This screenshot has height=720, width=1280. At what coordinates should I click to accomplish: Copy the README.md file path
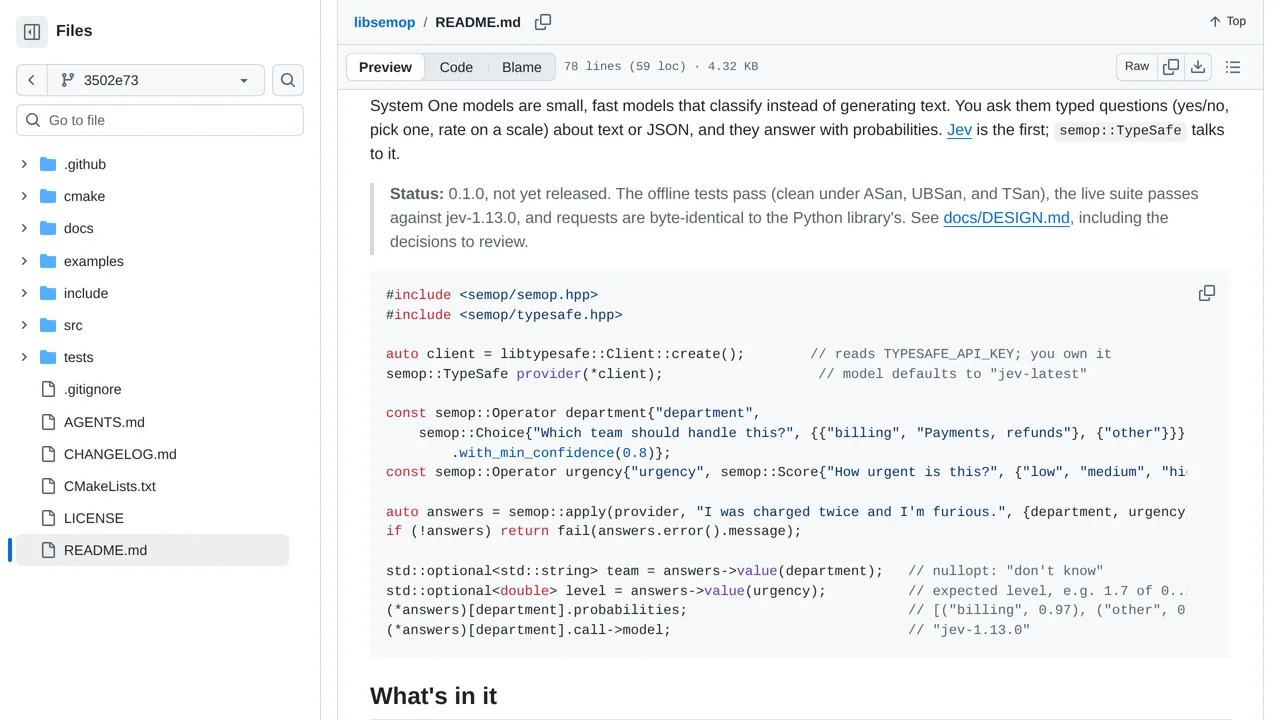pos(543,22)
